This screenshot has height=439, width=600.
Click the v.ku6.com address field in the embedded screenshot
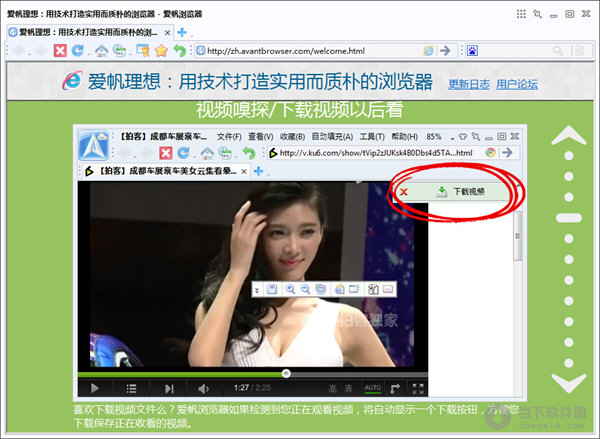point(376,153)
